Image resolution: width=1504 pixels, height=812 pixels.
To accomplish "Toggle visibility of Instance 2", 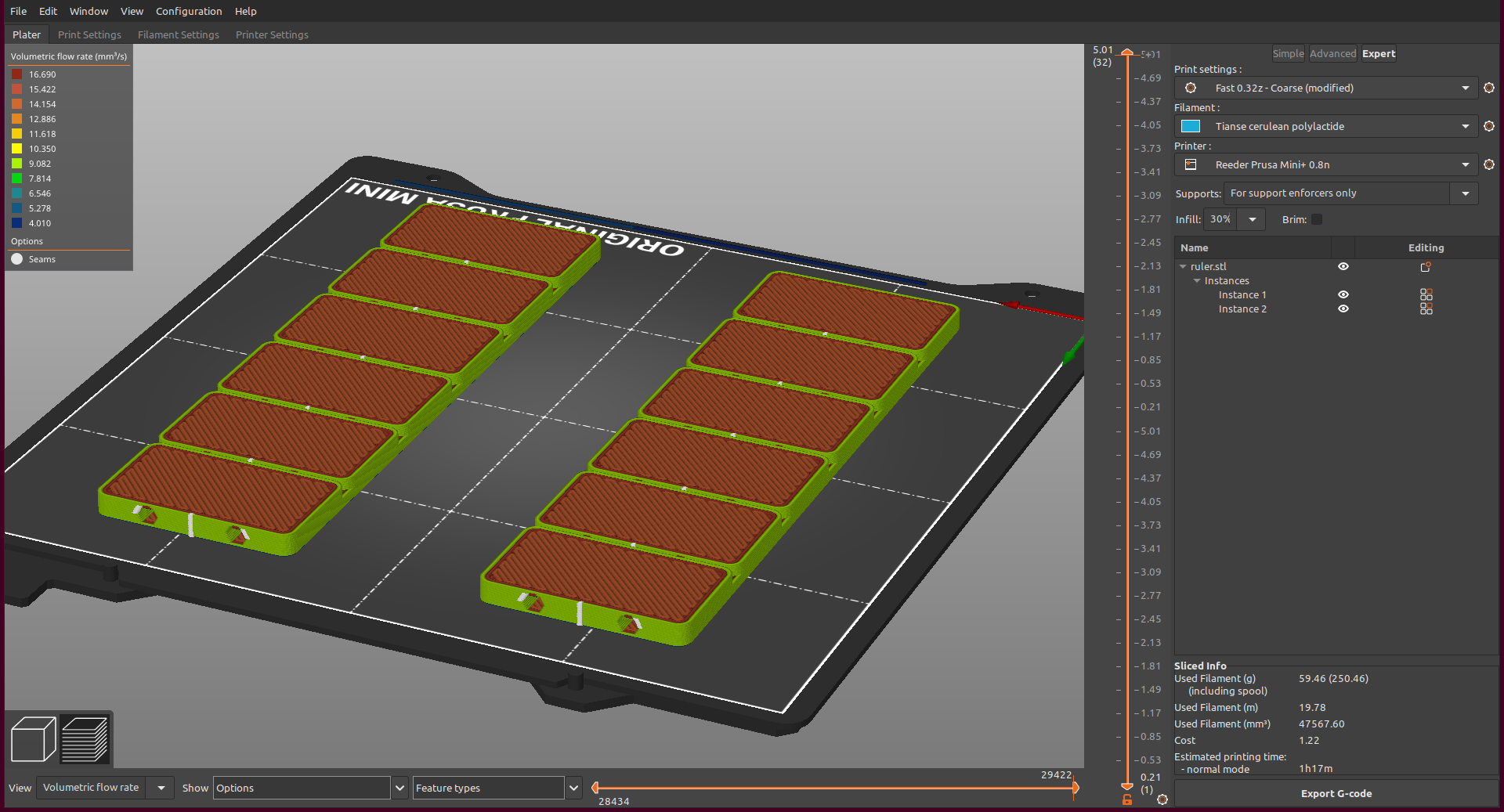I will (1343, 309).
